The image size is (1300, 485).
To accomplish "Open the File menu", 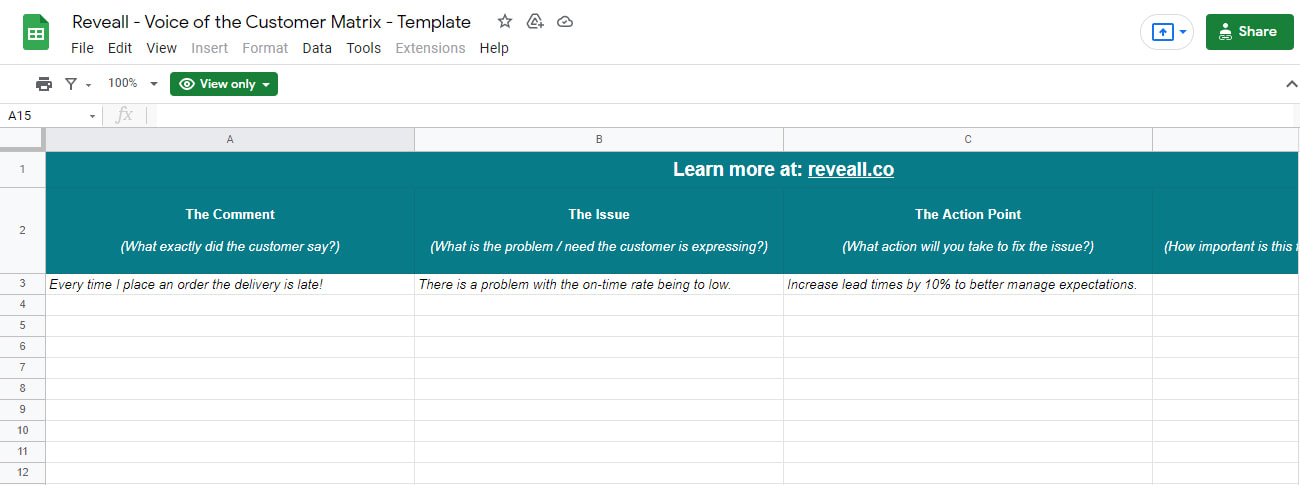I will tap(82, 48).
